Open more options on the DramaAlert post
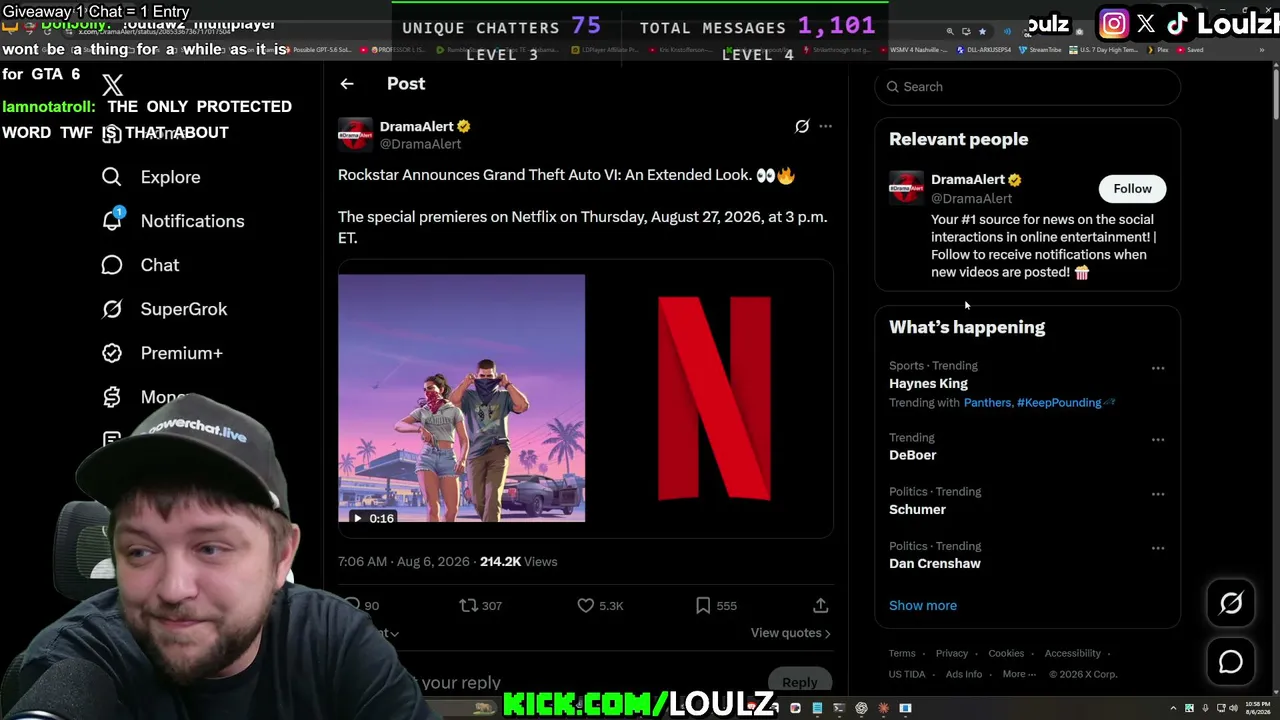 pyautogui.click(x=825, y=126)
